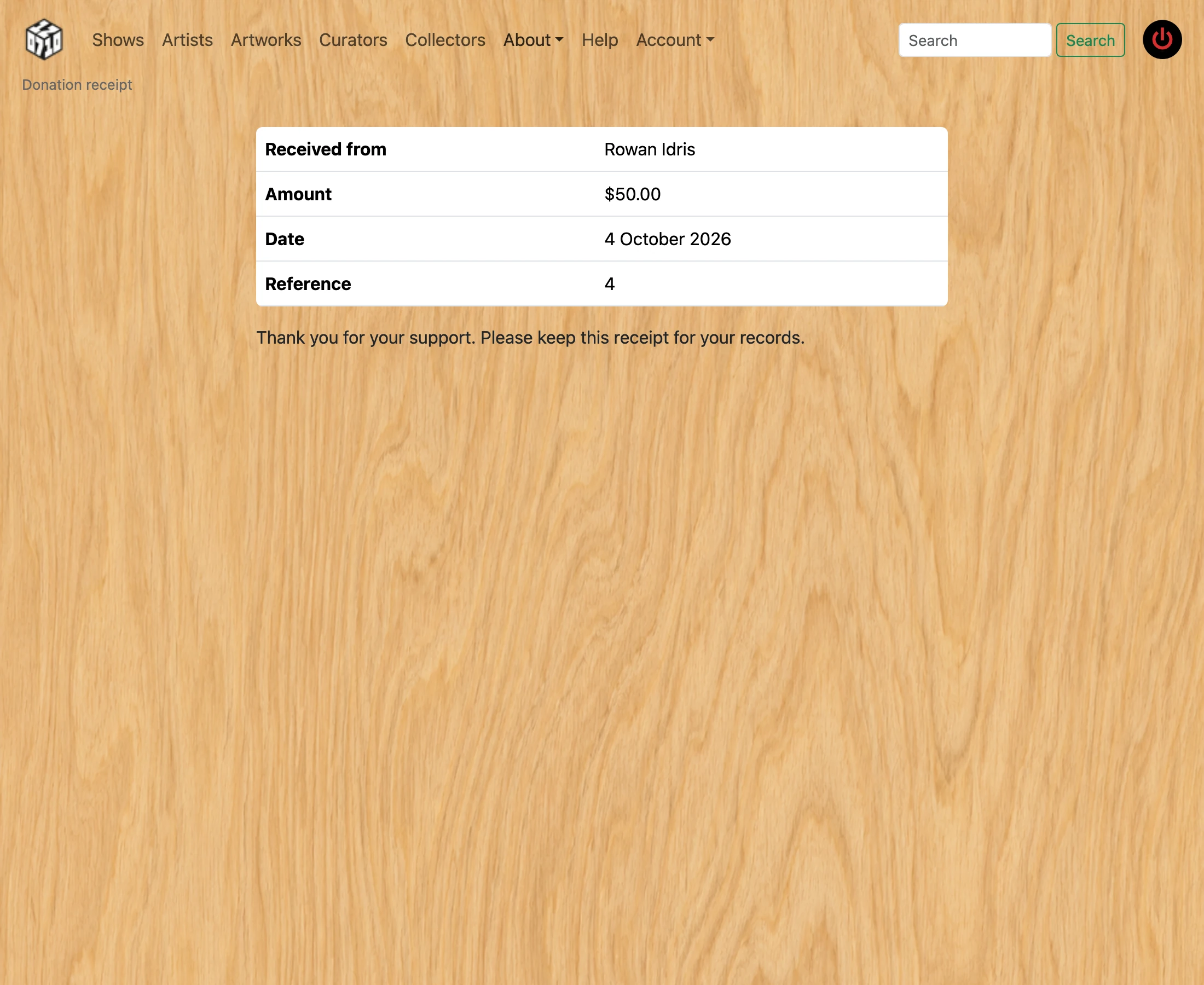This screenshot has height=985, width=1204.
Task: Click the Donation receipt heading text
Action: click(x=77, y=84)
